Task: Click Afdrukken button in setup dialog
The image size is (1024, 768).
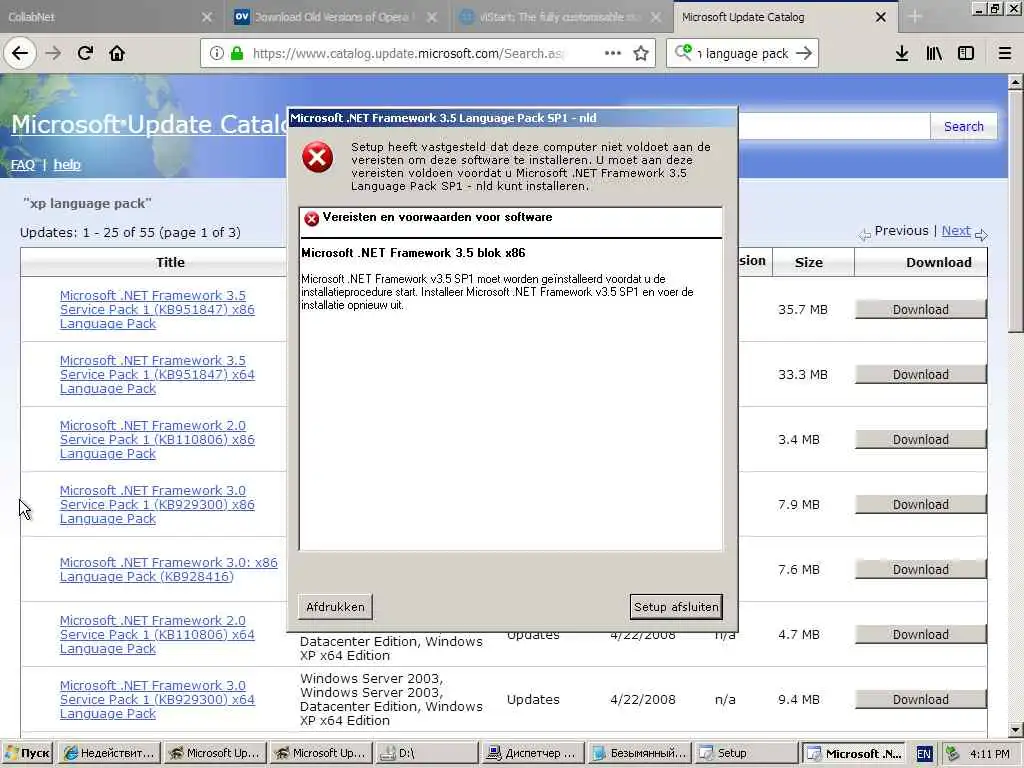Action: (335, 607)
